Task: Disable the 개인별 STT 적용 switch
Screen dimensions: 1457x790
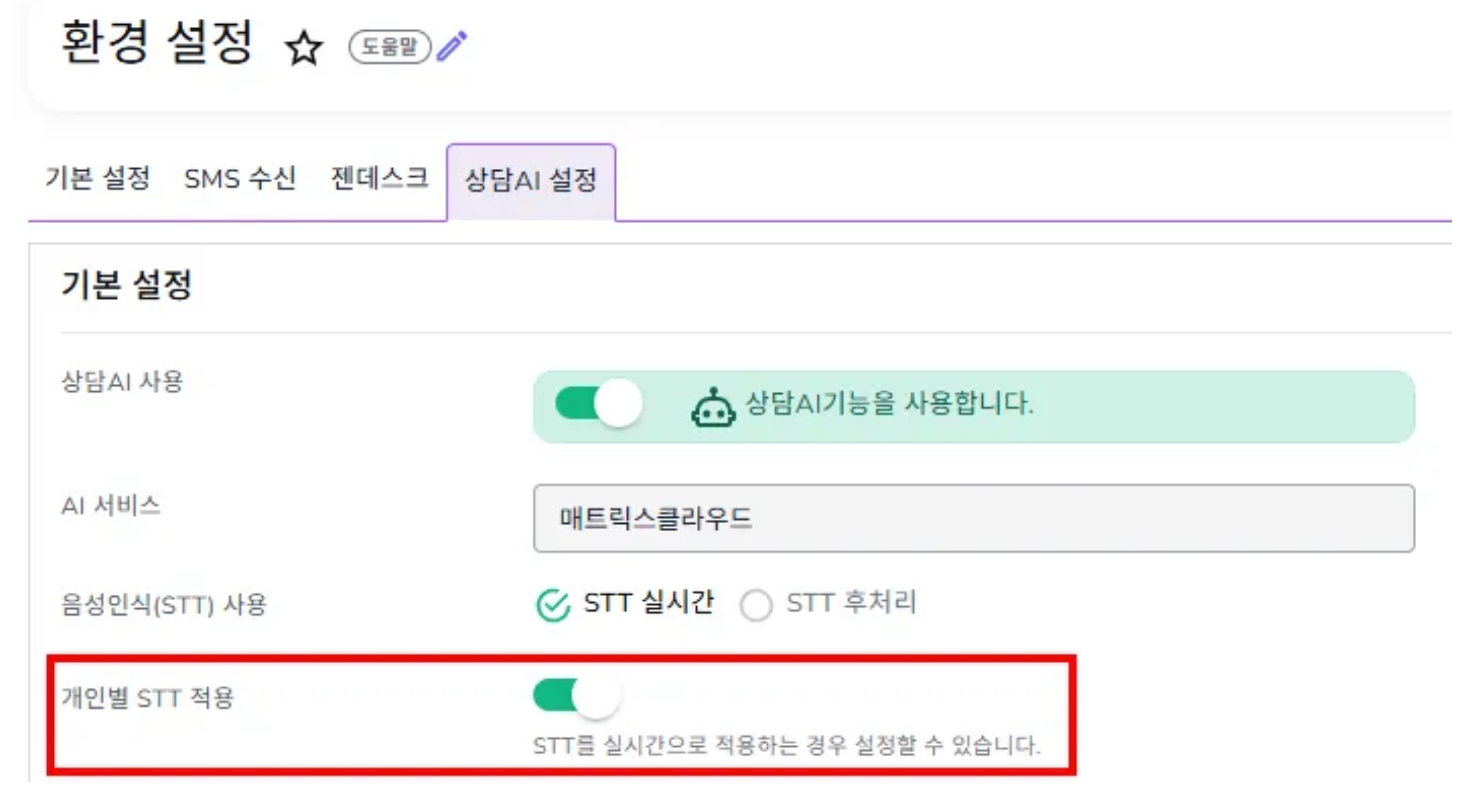Action: tap(577, 697)
